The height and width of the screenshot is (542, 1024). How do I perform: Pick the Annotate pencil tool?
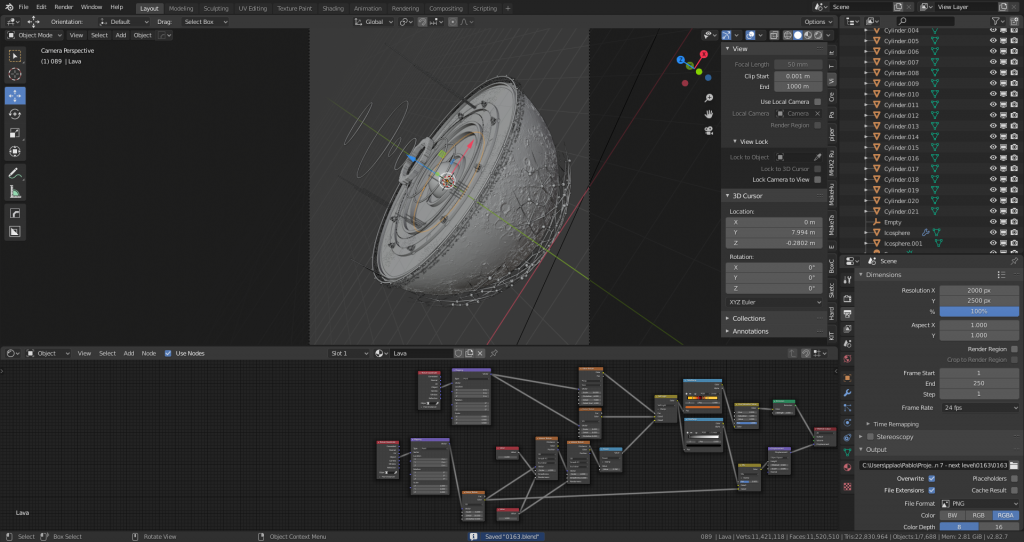[x=15, y=173]
